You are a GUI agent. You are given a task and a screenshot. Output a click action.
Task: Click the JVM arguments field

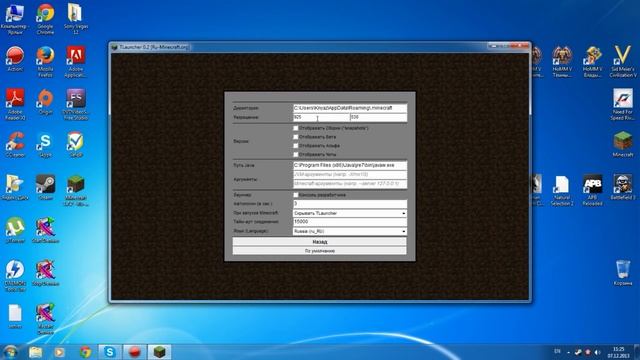(x=350, y=174)
